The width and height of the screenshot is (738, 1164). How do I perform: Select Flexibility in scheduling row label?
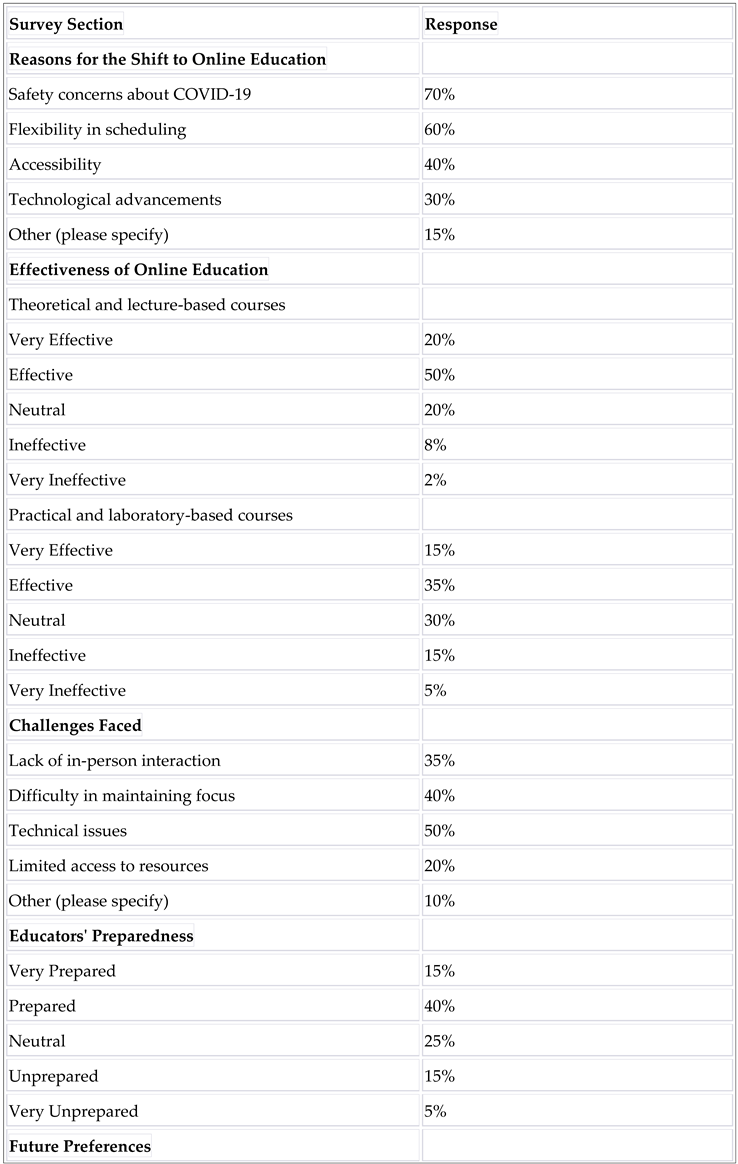pos(98,130)
